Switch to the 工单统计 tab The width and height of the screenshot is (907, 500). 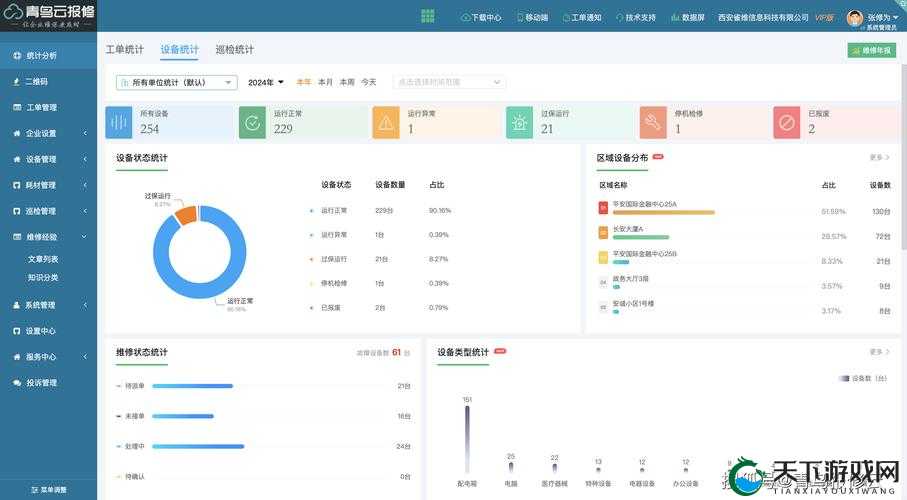(124, 50)
